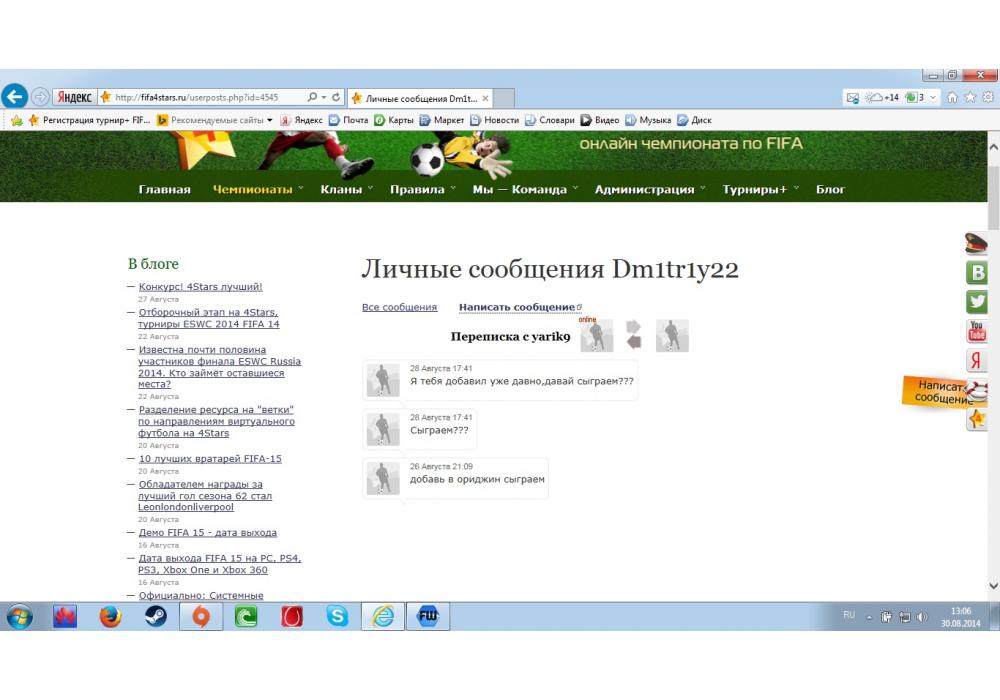This screenshot has width=1000, height=700.
Task: Open the YouTube sidebar icon
Action: pos(977,331)
